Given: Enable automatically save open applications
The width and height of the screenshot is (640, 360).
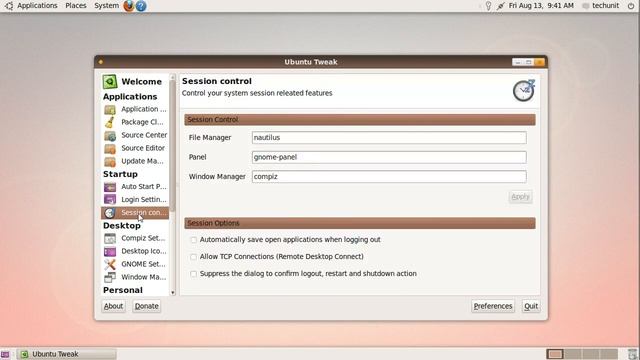Looking at the screenshot, I should [x=193, y=240].
